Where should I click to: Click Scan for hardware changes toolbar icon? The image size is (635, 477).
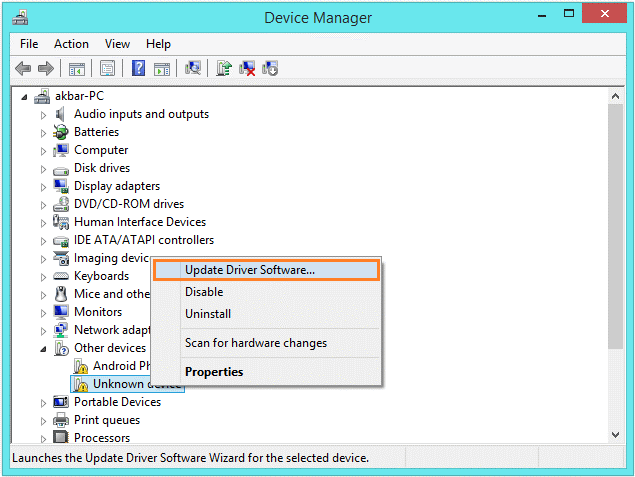pyautogui.click(x=194, y=68)
